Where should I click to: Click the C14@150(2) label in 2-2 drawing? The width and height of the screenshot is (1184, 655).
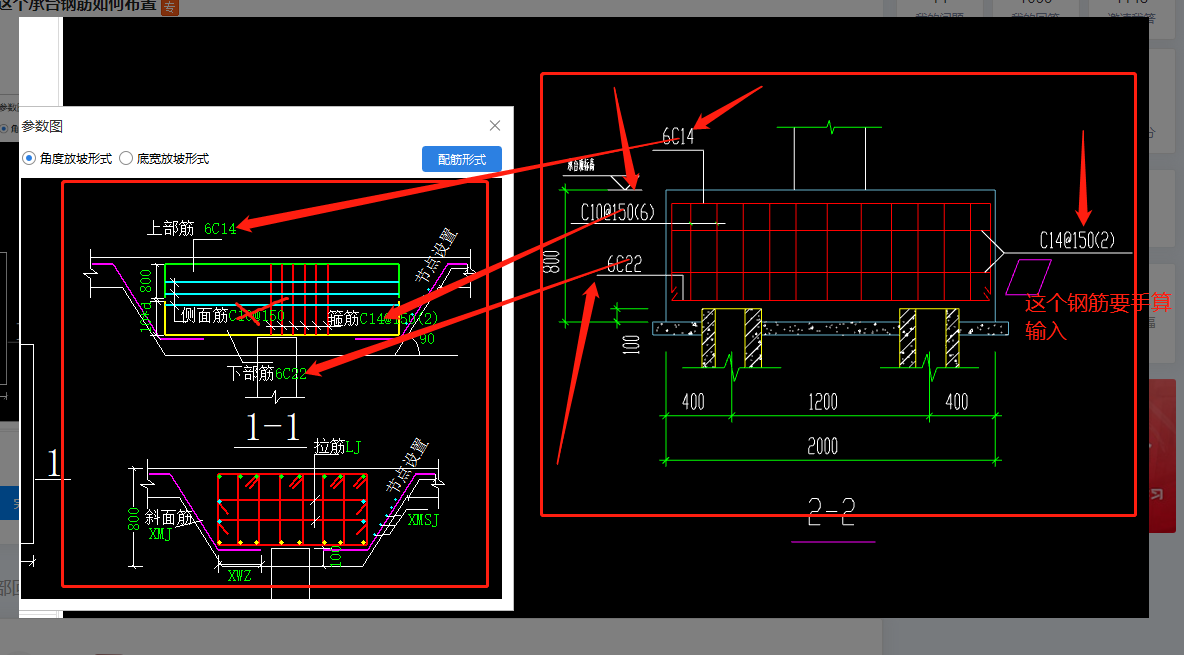tap(1077, 240)
